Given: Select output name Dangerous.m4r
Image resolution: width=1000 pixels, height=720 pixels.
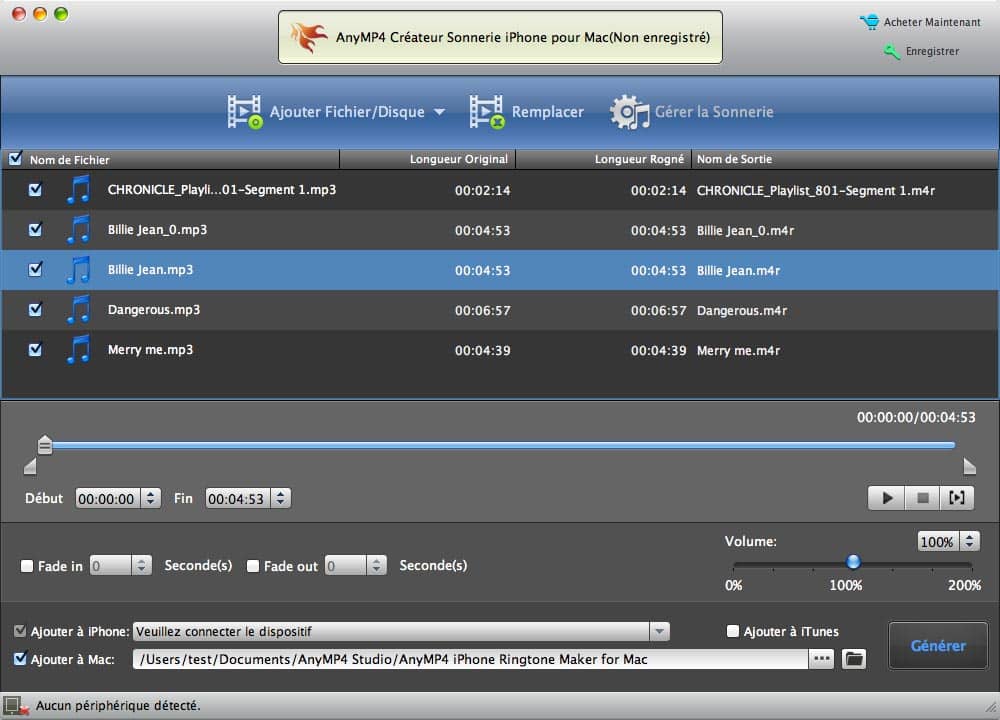Looking at the screenshot, I should click(x=742, y=311).
